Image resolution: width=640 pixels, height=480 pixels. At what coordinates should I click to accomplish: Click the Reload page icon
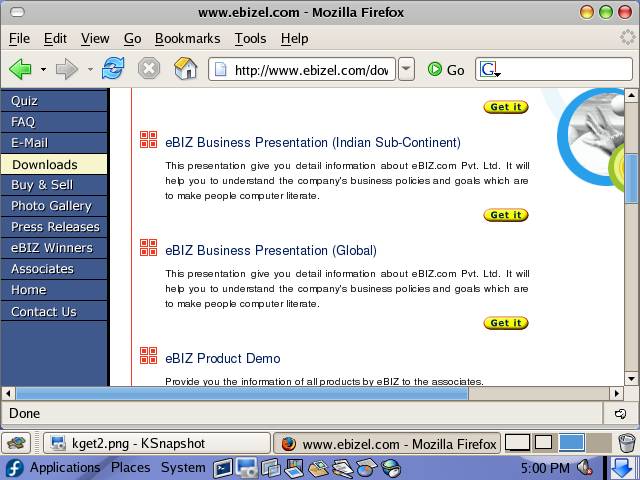click(113, 69)
